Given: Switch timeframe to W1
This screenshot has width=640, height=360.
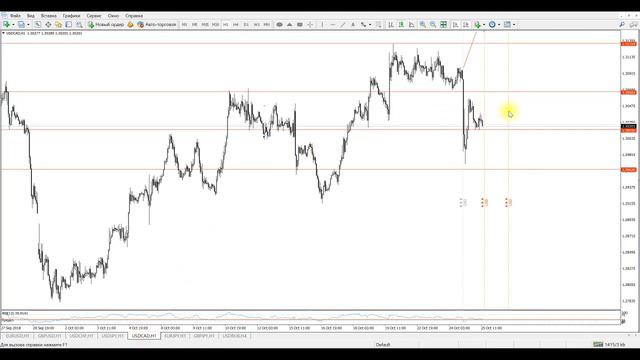Looking at the screenshot, I should coord(256,24).
